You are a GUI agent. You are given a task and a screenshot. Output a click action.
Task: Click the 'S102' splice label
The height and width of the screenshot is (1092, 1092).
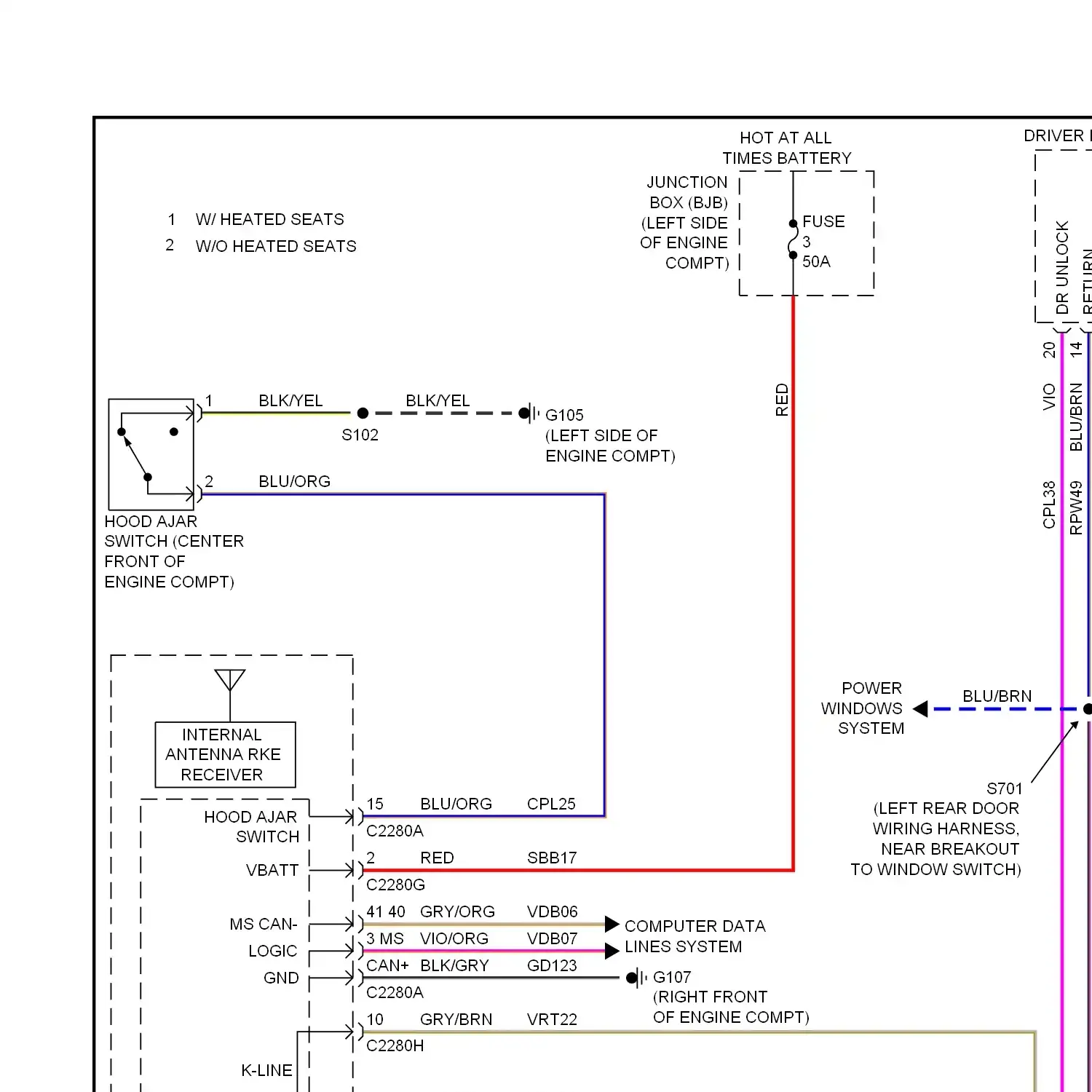360,435
